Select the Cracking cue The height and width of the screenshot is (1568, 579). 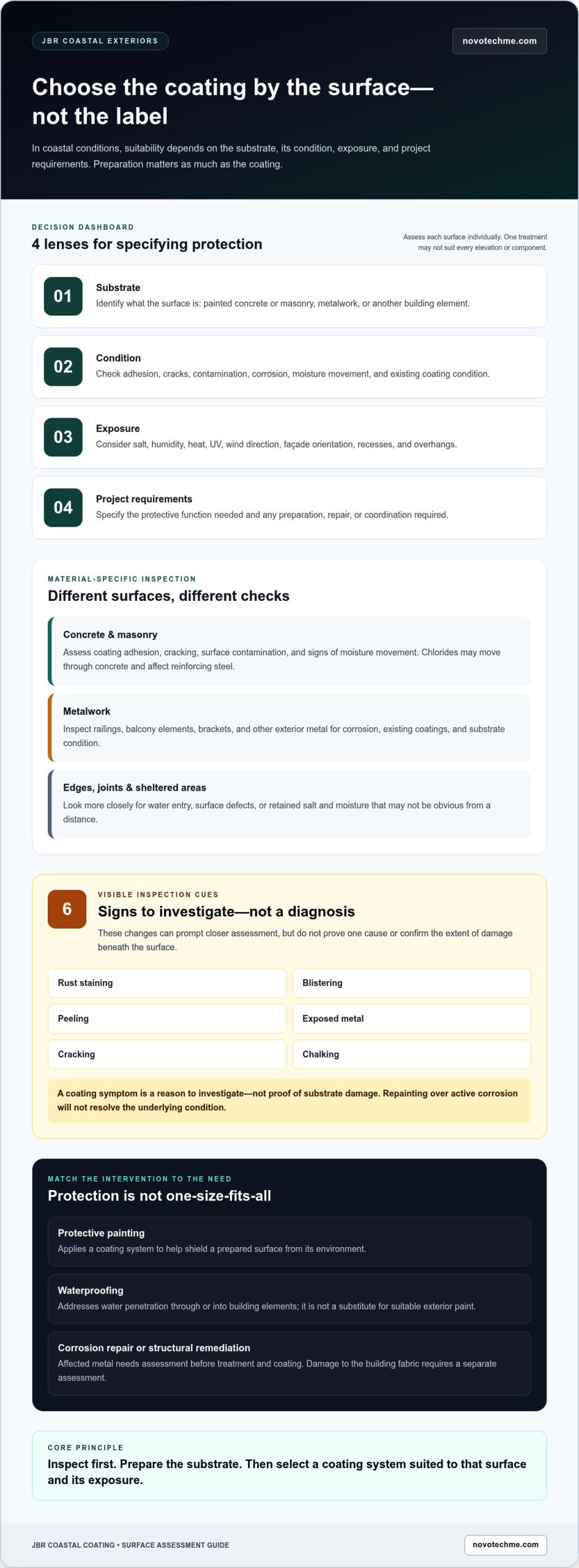point(167,1054)
